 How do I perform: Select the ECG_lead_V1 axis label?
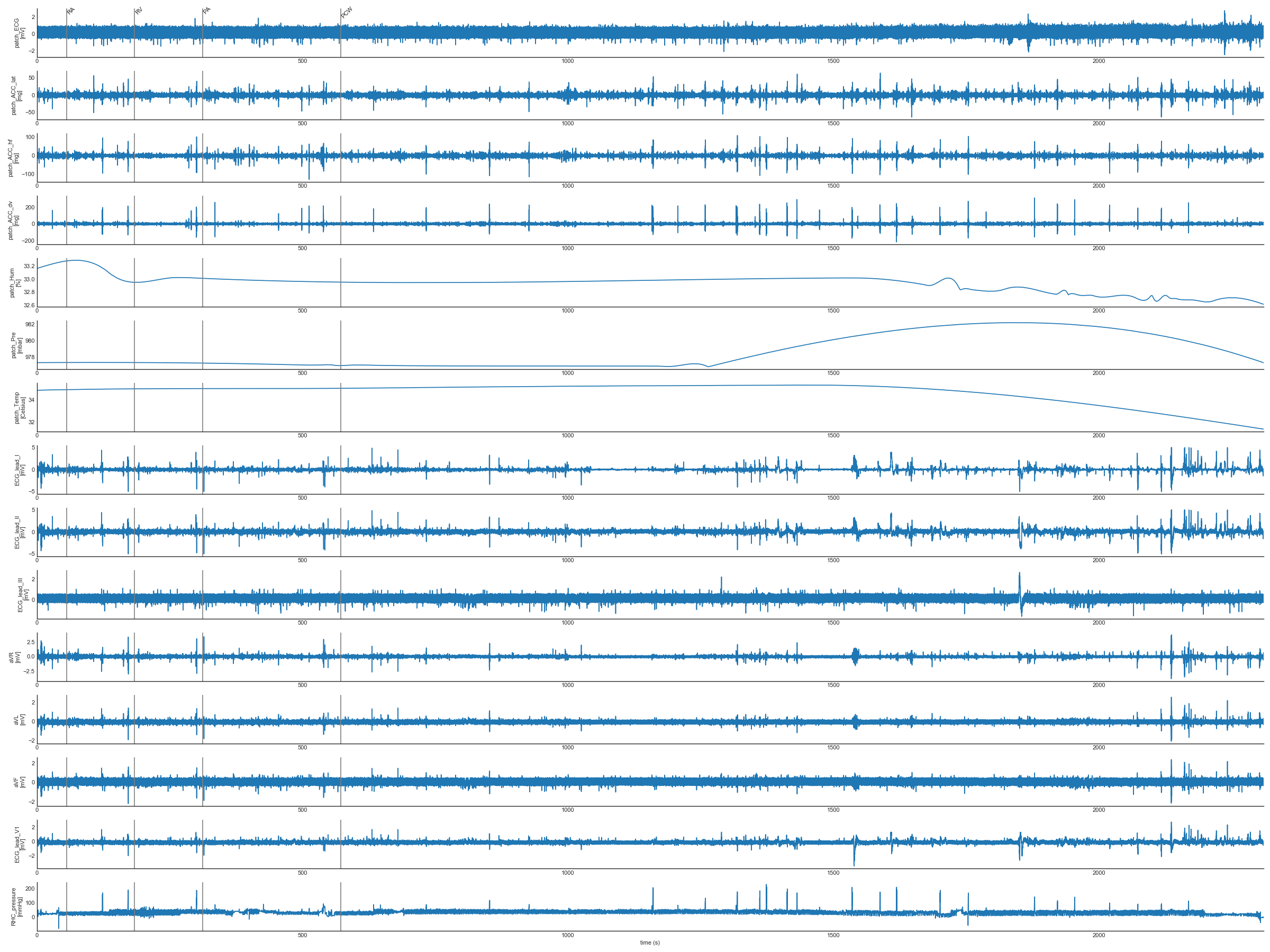[x=20, y=844]
